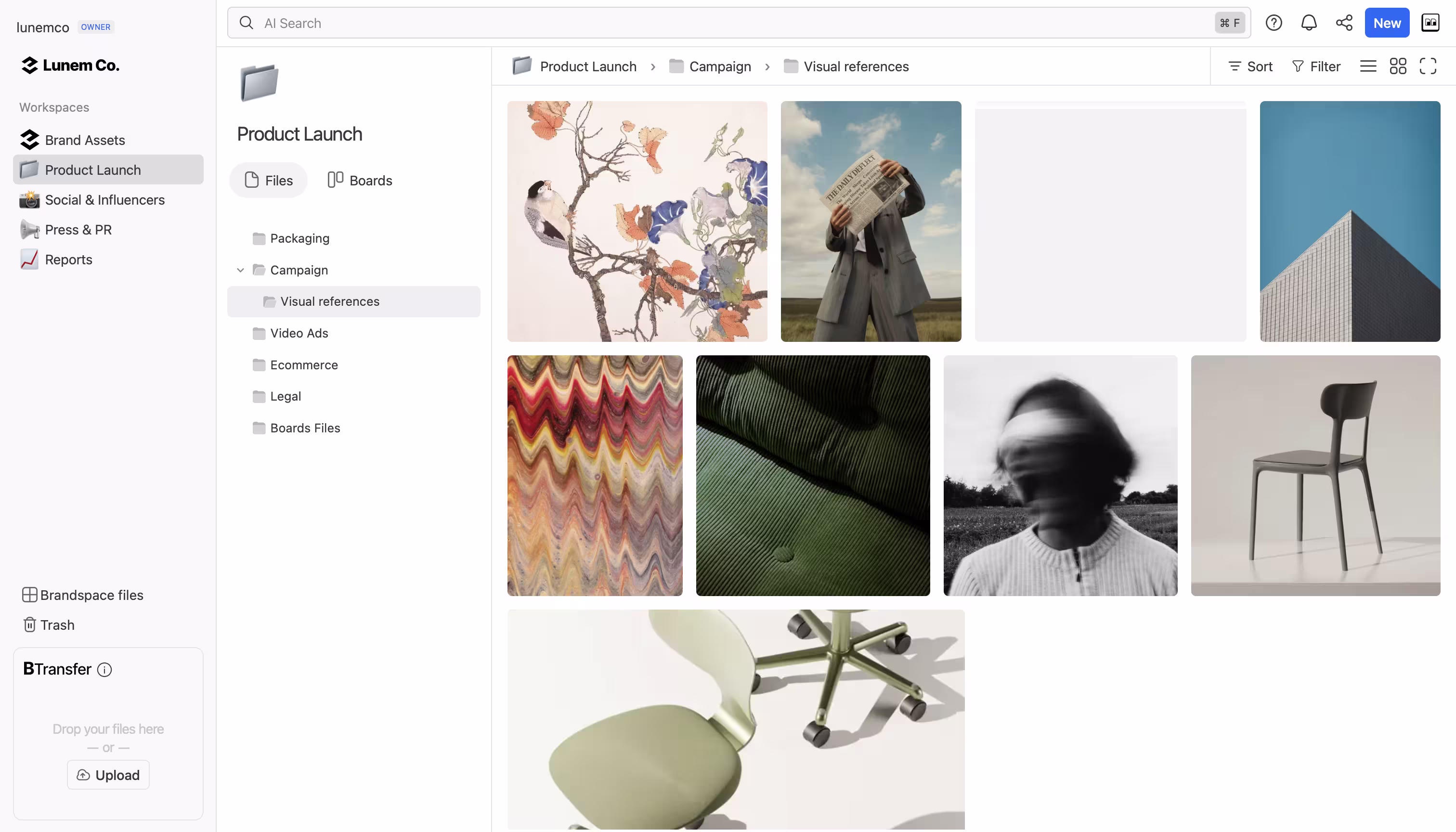Open the Social & Influencers workspace
This screenshot has height=832, width=1456.
click(x=104, y=200)
